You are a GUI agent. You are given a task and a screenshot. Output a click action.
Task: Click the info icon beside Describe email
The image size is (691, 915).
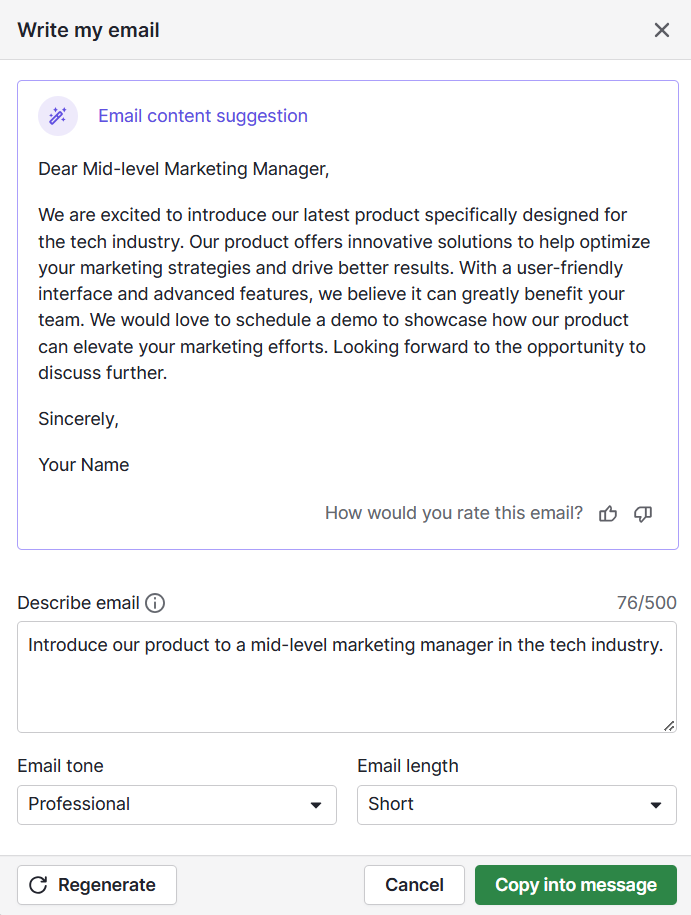click(x=155, y=603)
